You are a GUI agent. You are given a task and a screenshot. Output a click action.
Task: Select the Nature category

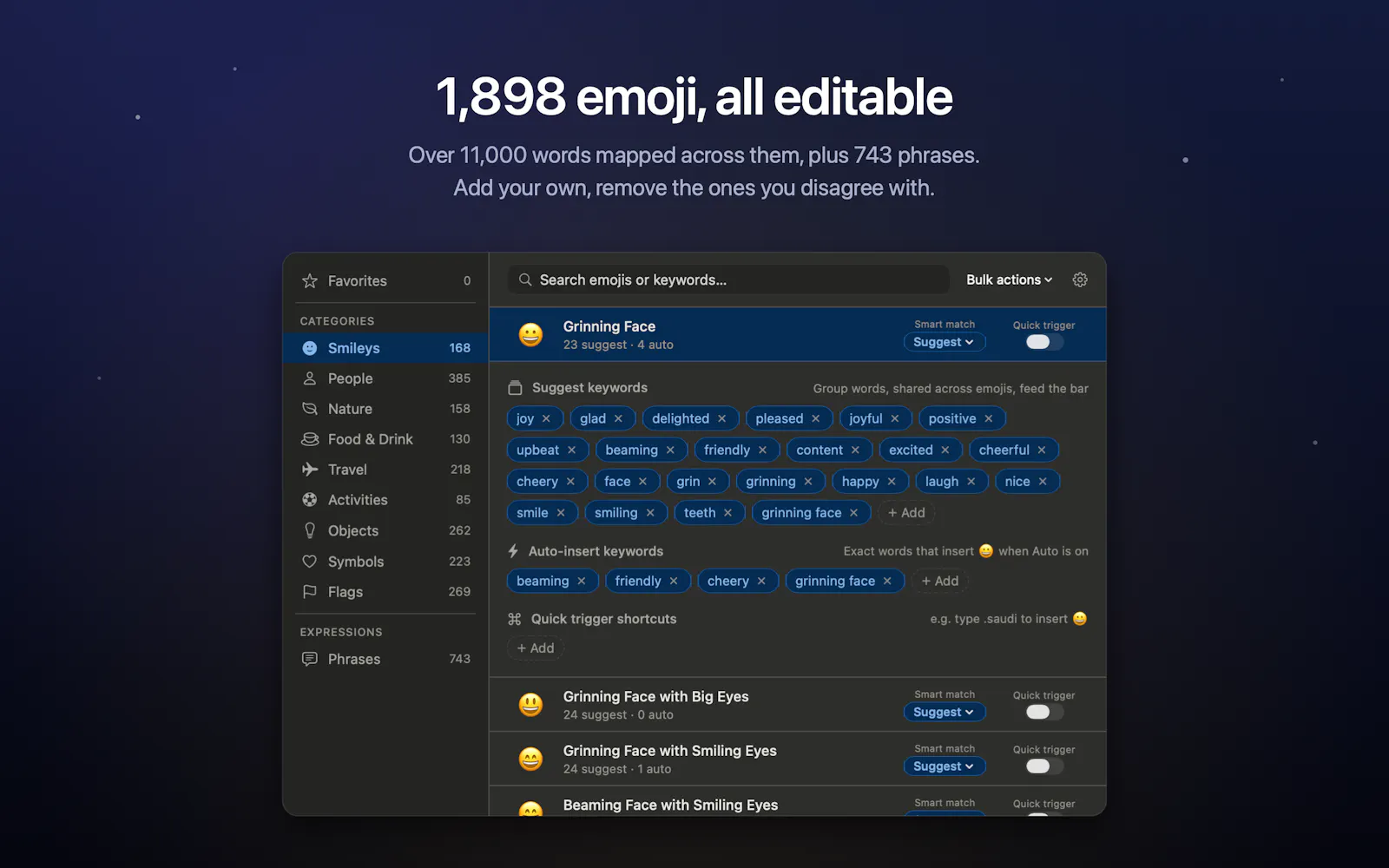[385, 409]
